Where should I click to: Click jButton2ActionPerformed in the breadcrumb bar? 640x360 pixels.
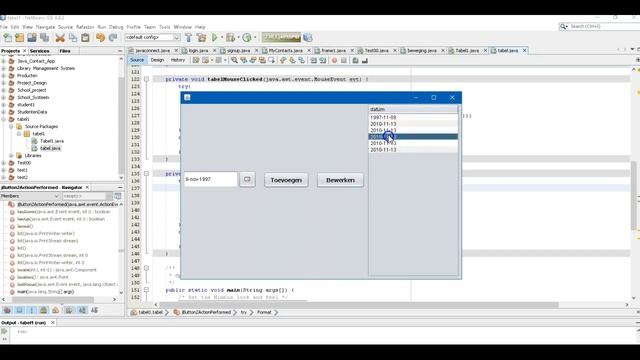(206, 312)
